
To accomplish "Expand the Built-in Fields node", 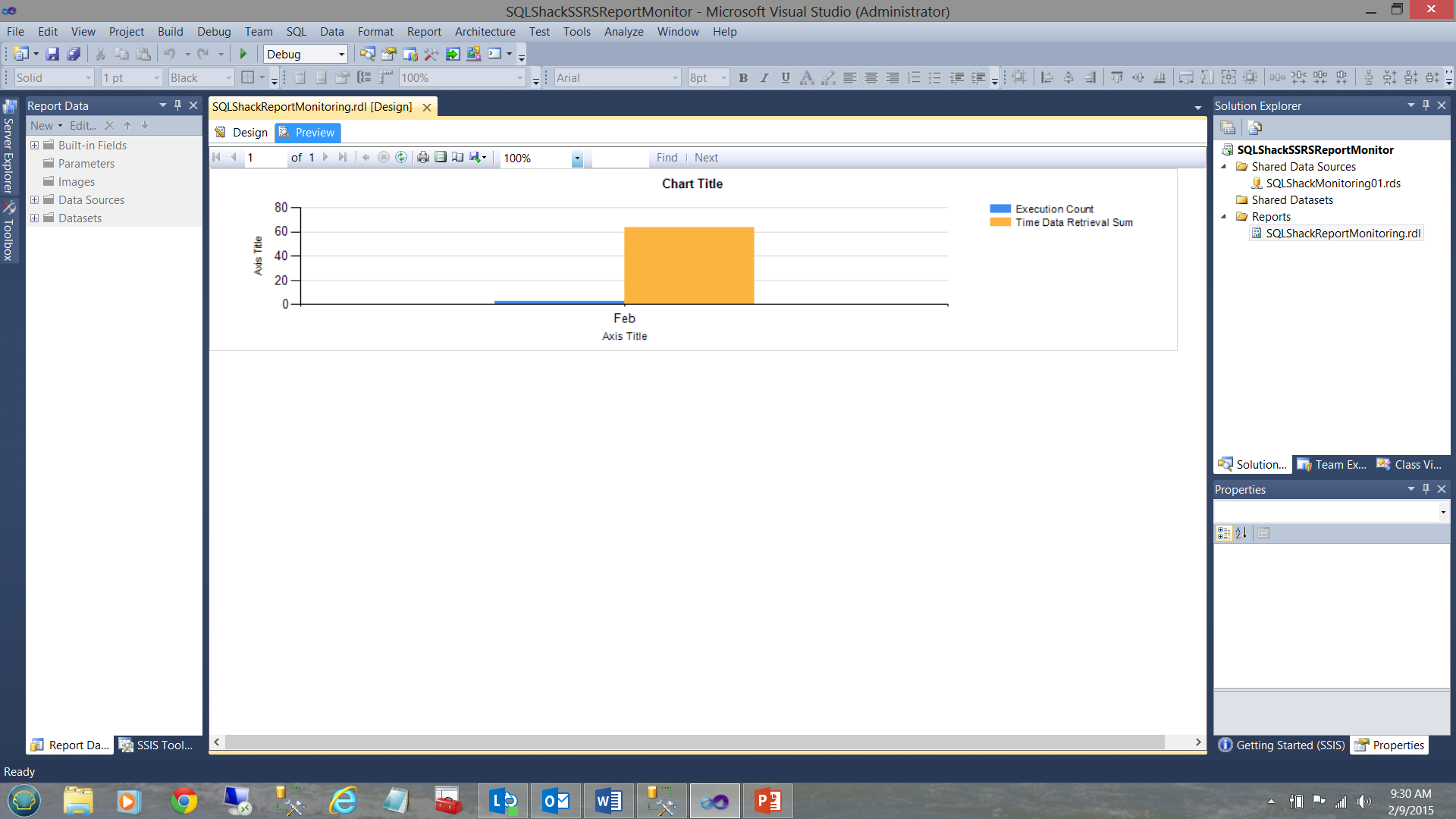I will pos(34,145).
